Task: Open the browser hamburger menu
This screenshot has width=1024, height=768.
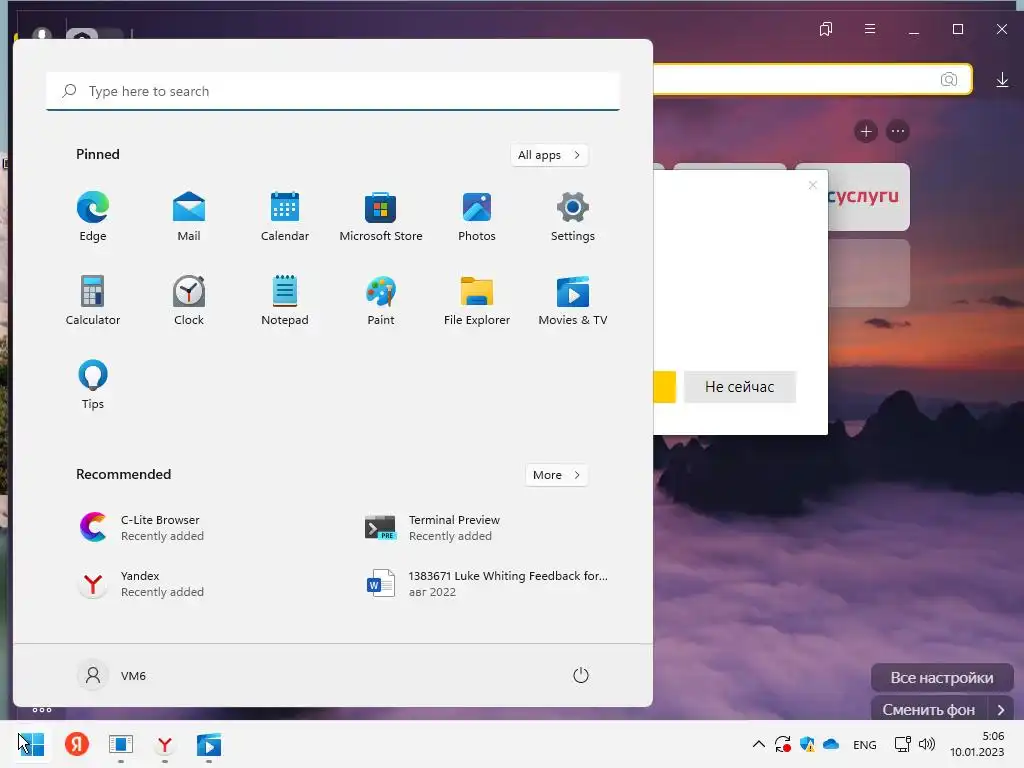Action: (x=870, y=29)
